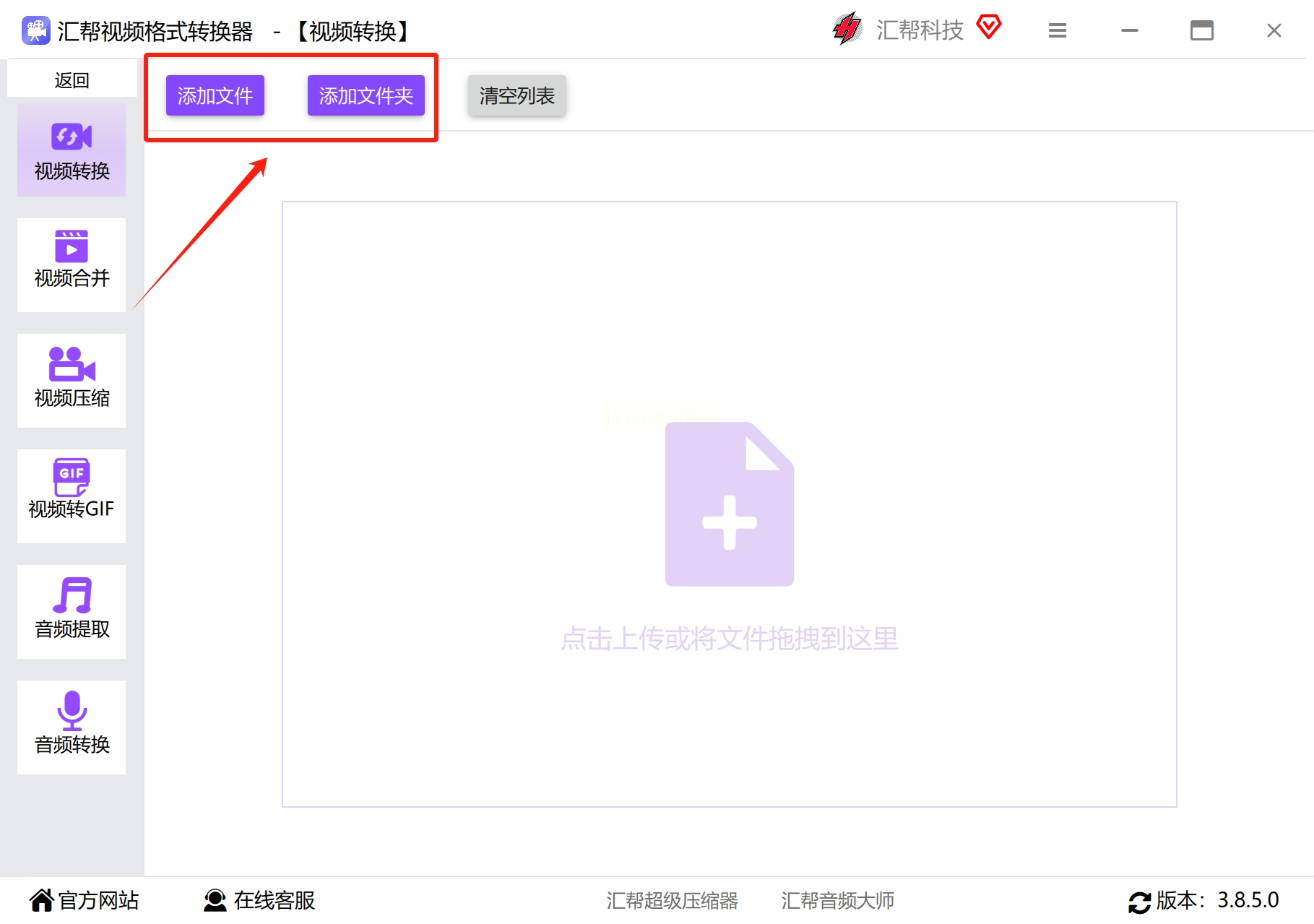This screenshot has width=1314, height=924.
Task: Open the hamburger menu in title bar
Action: 1058,30
